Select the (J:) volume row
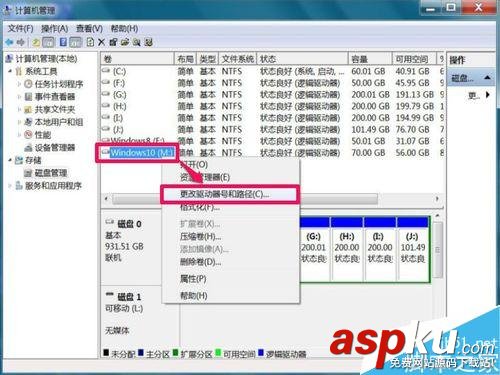 (x=273, y=130)
